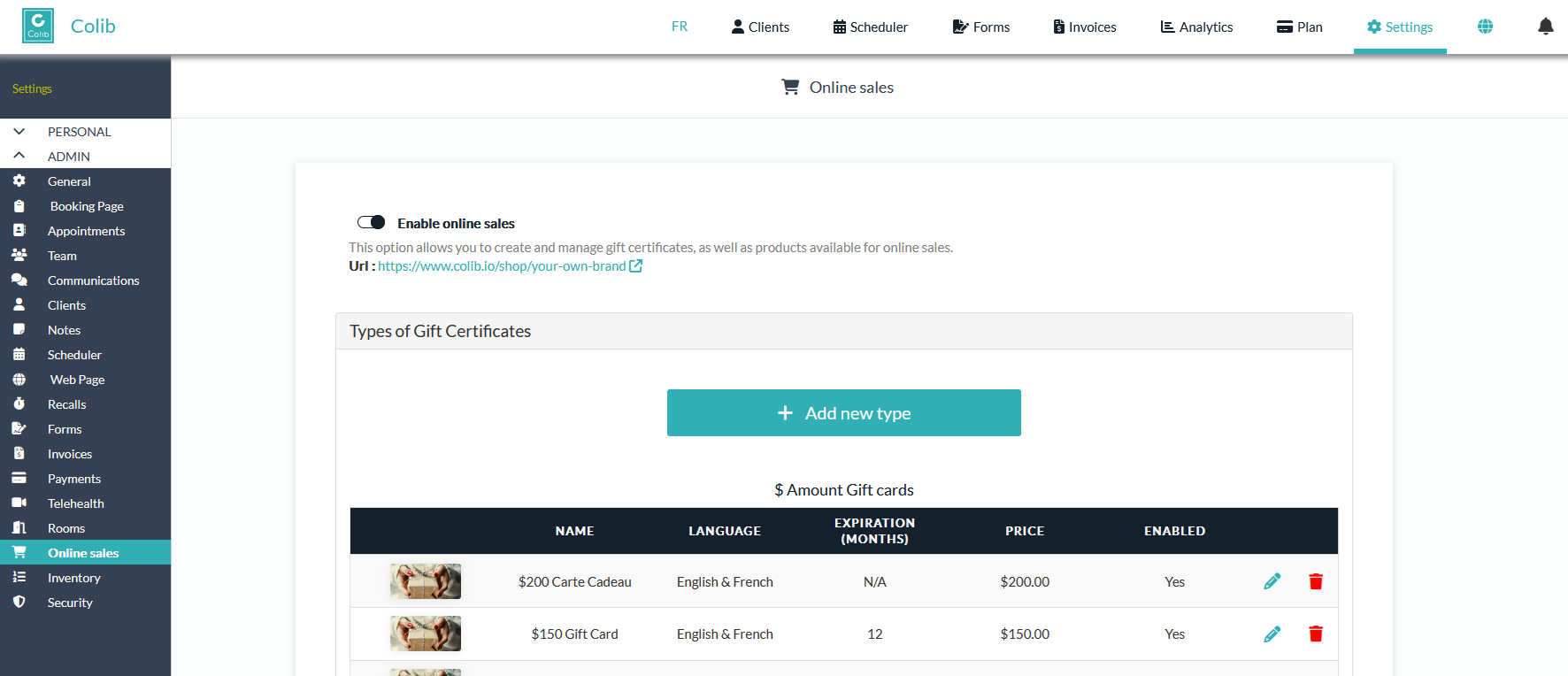Switch language to FR
This screenshot has height=676, width=1568.
pos(680,27)
